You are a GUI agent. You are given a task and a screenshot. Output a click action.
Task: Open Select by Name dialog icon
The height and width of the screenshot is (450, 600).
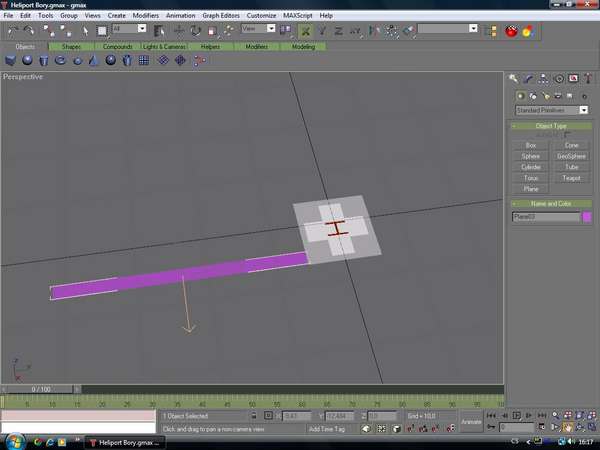159,31
